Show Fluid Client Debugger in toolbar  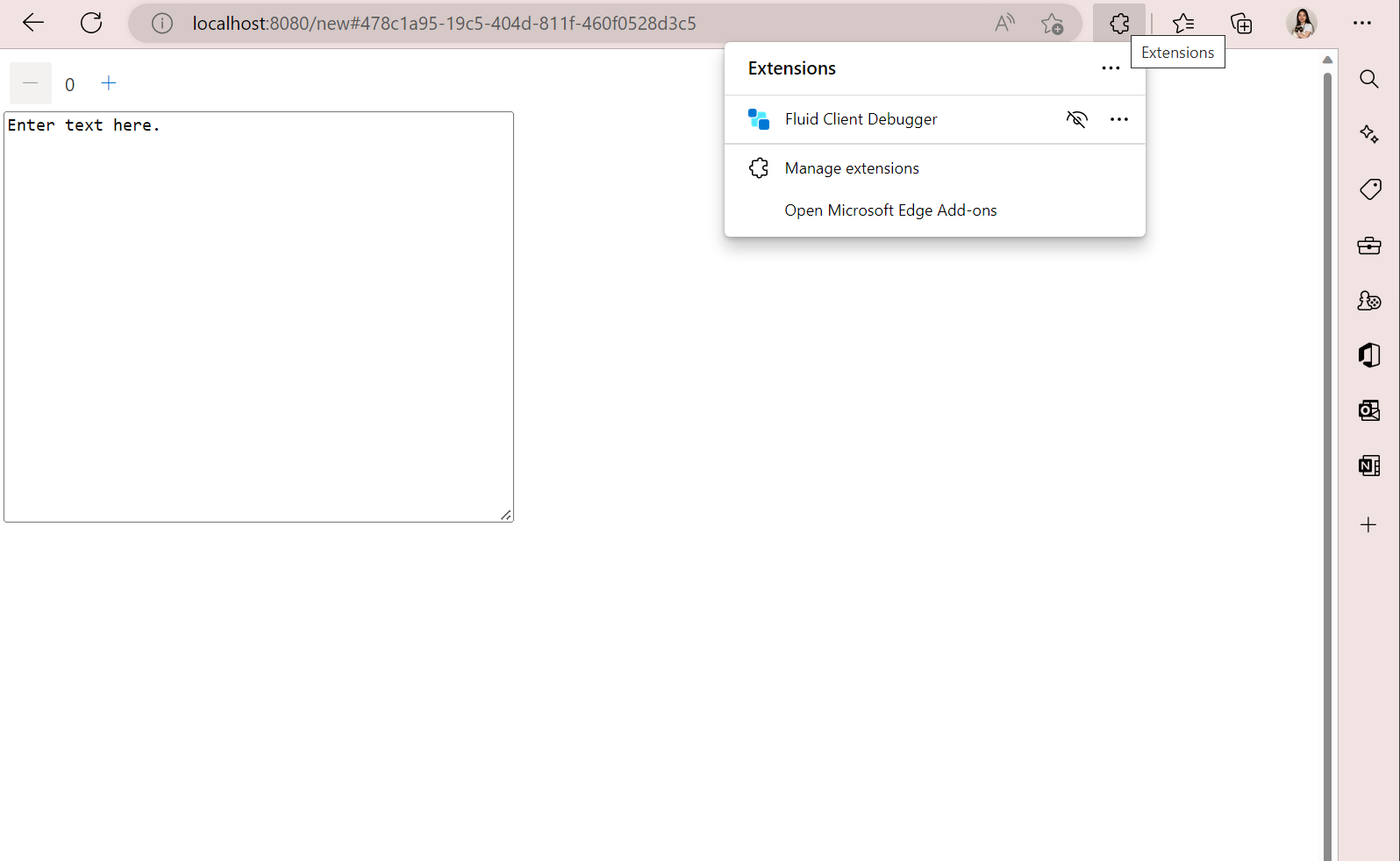pos(1076,119)
